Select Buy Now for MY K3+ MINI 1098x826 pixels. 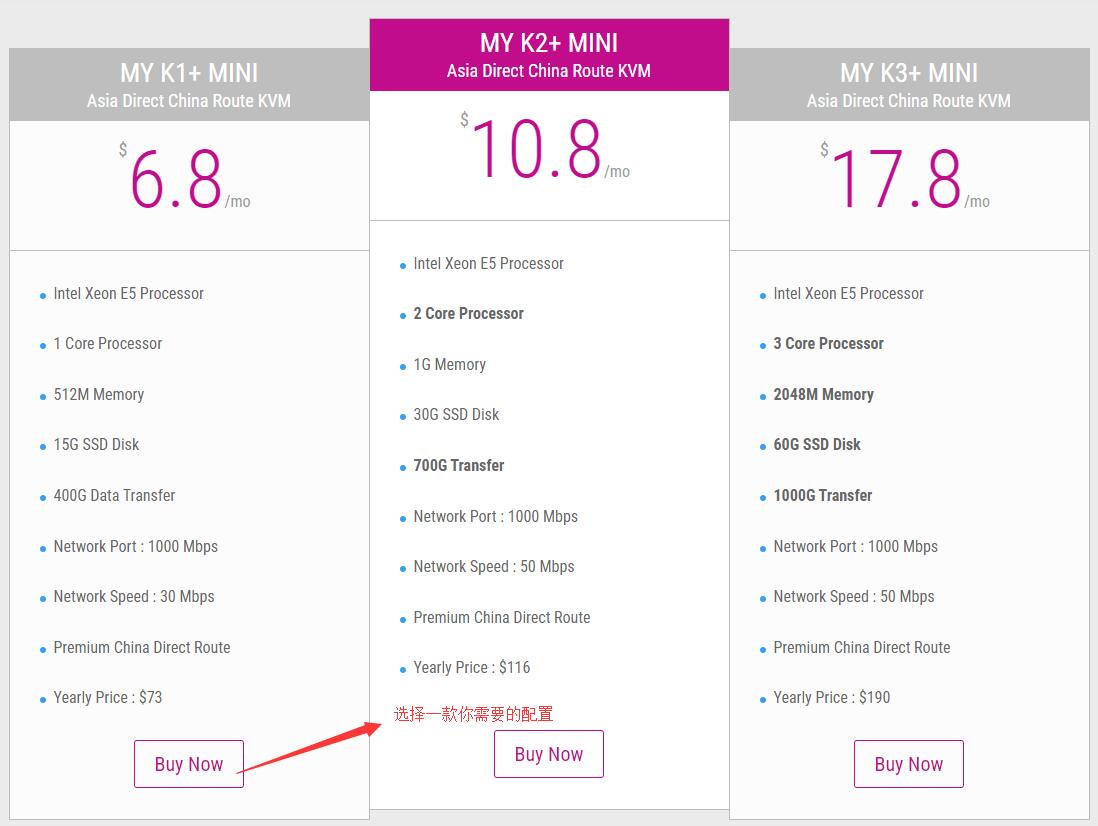(908, 764)
